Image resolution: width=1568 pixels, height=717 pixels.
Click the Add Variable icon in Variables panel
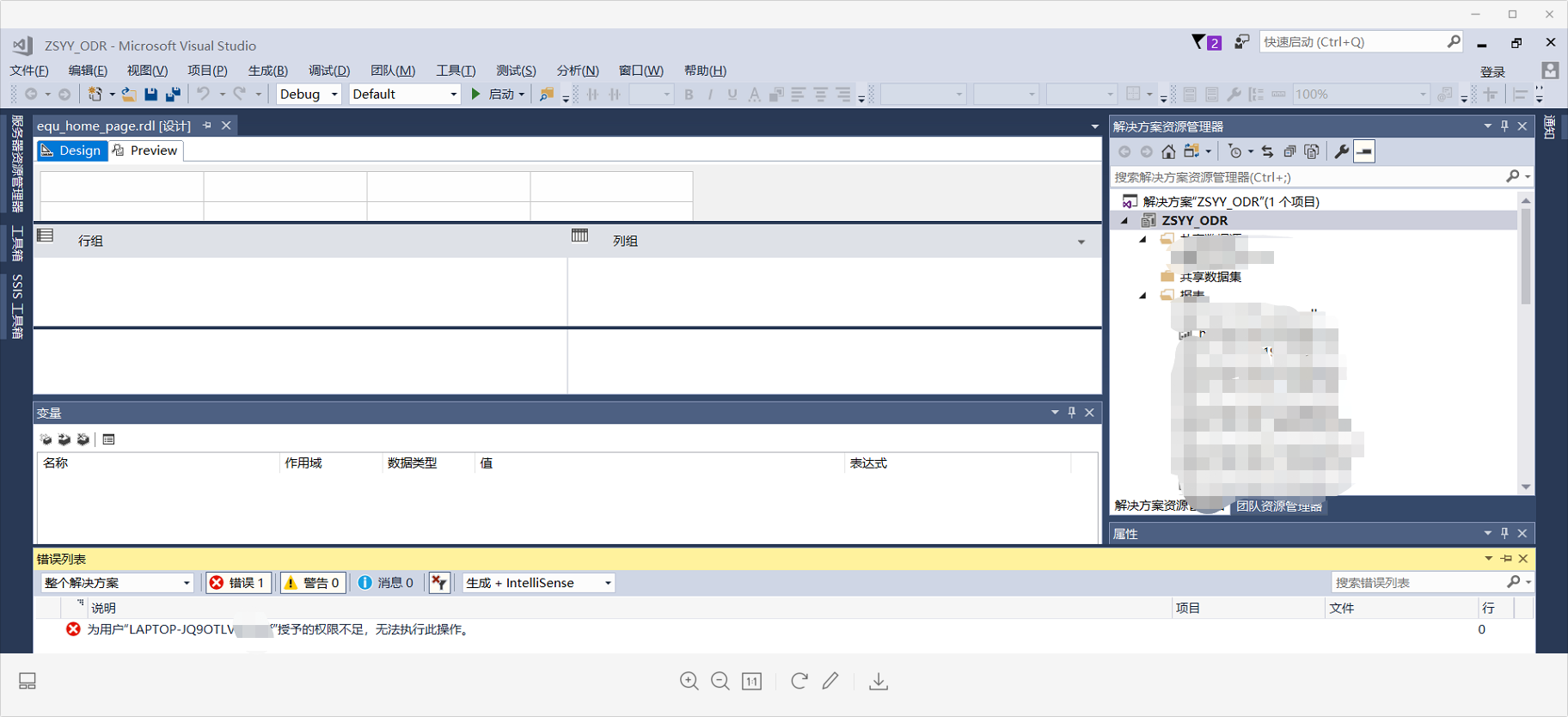pos(46,439)
